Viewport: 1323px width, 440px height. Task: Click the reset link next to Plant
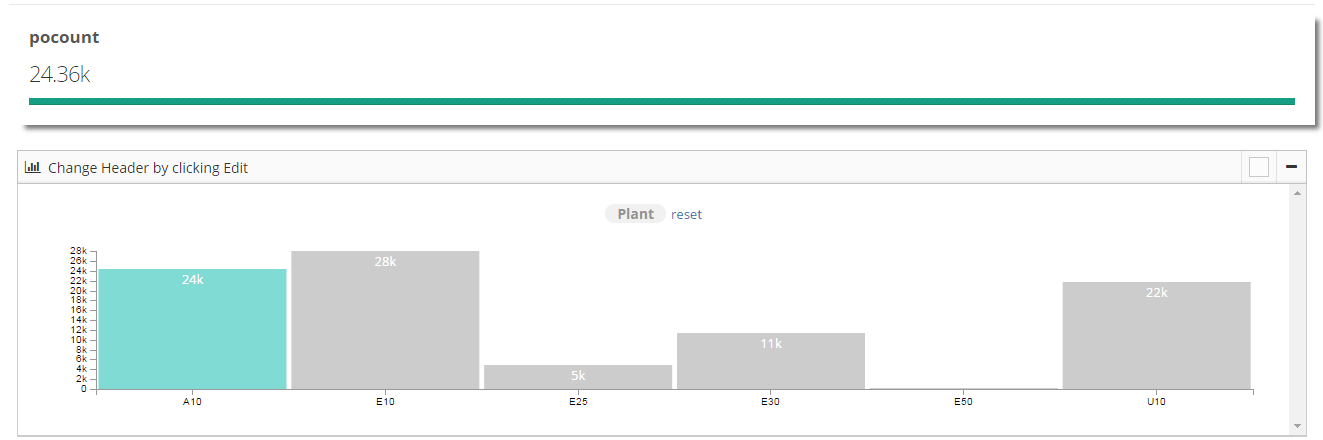coord(686,214)
